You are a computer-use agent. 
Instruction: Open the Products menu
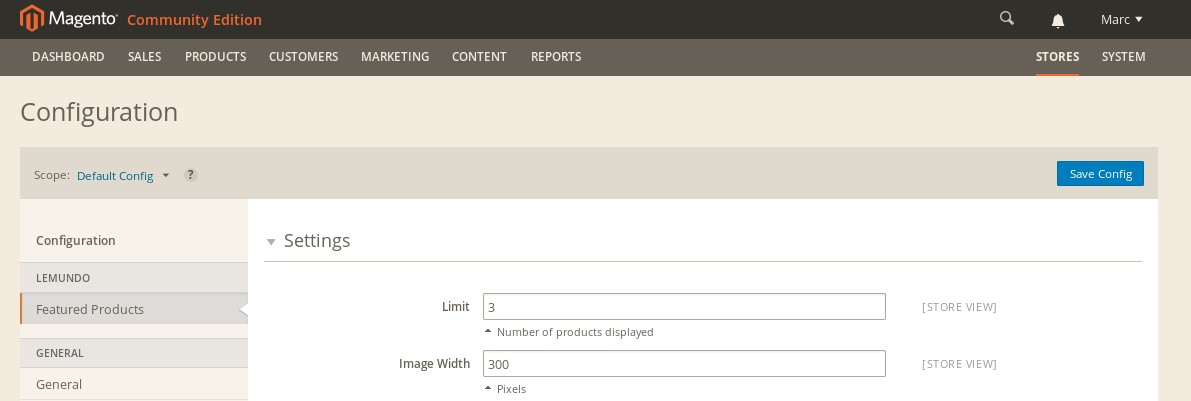(x=216, y=57)
